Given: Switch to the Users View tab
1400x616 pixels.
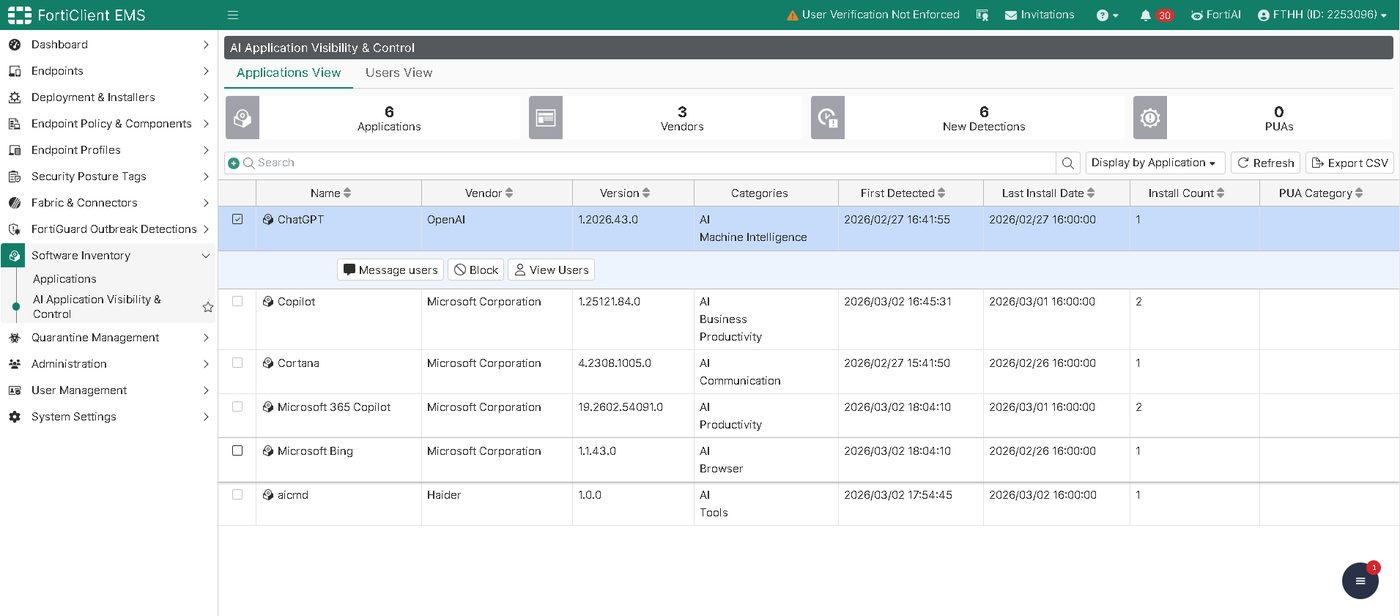Looking at the screenshot, I should (x=399, y=73).
